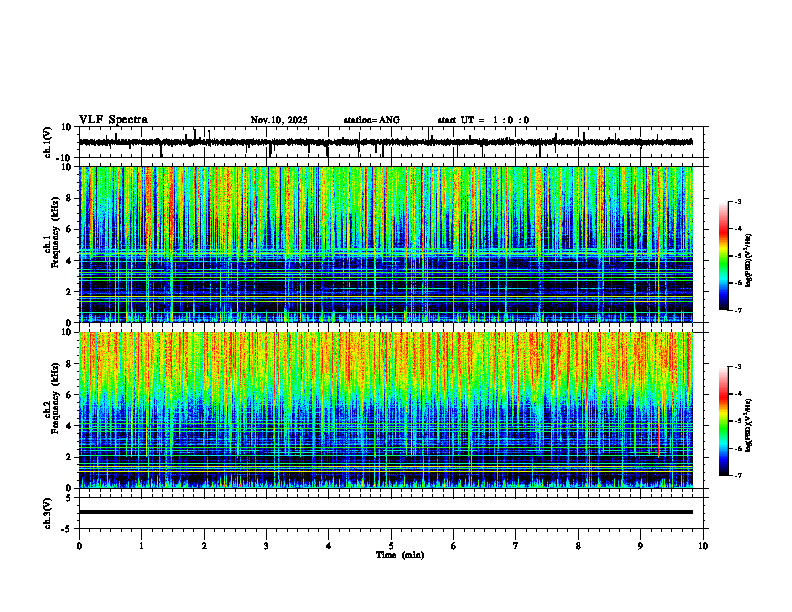792x612 pixels.
Task: Click the ch.1 "Frequency (kHz)" axis label
Action: (55, 232)
